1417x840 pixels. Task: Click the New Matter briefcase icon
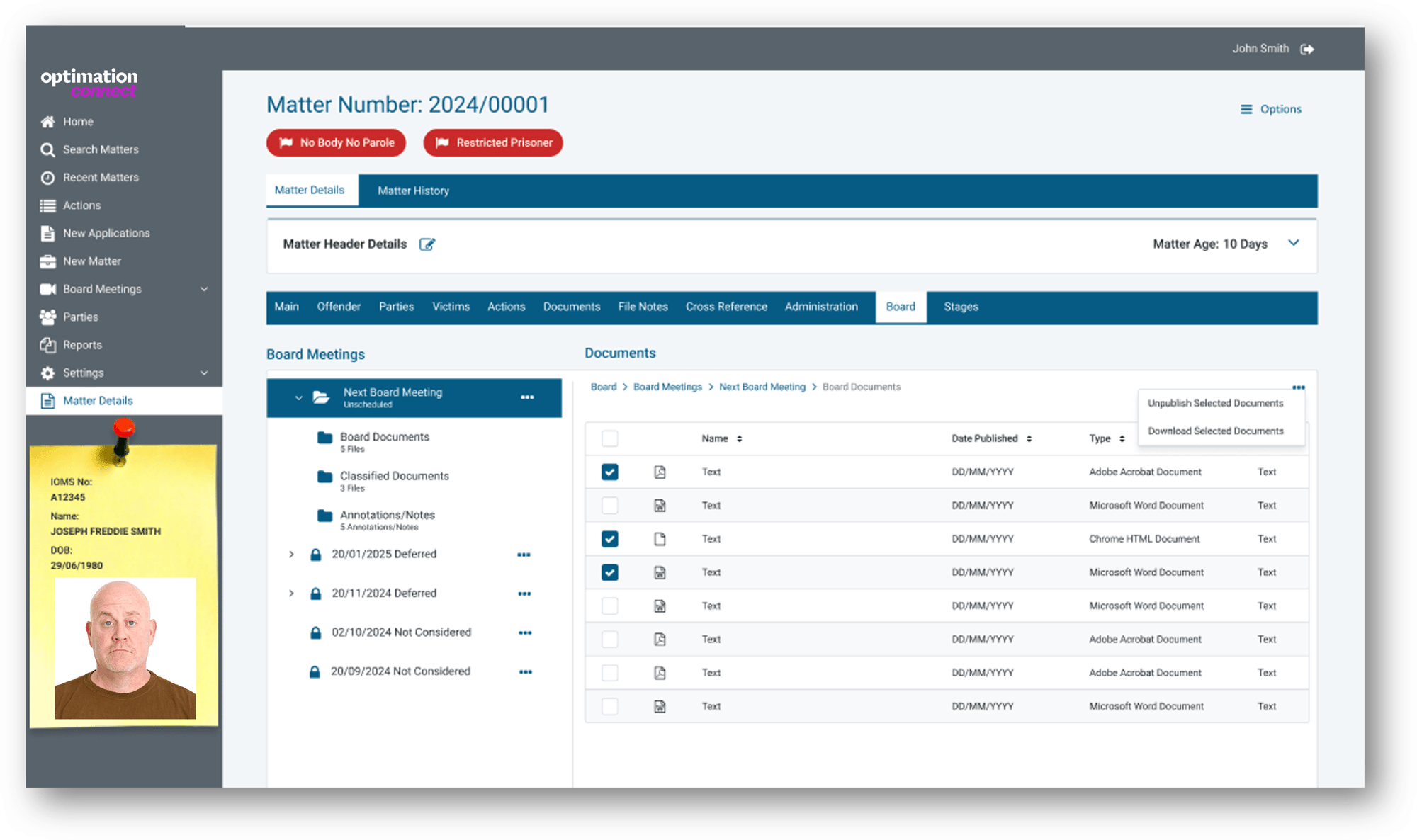coord(47,261)
